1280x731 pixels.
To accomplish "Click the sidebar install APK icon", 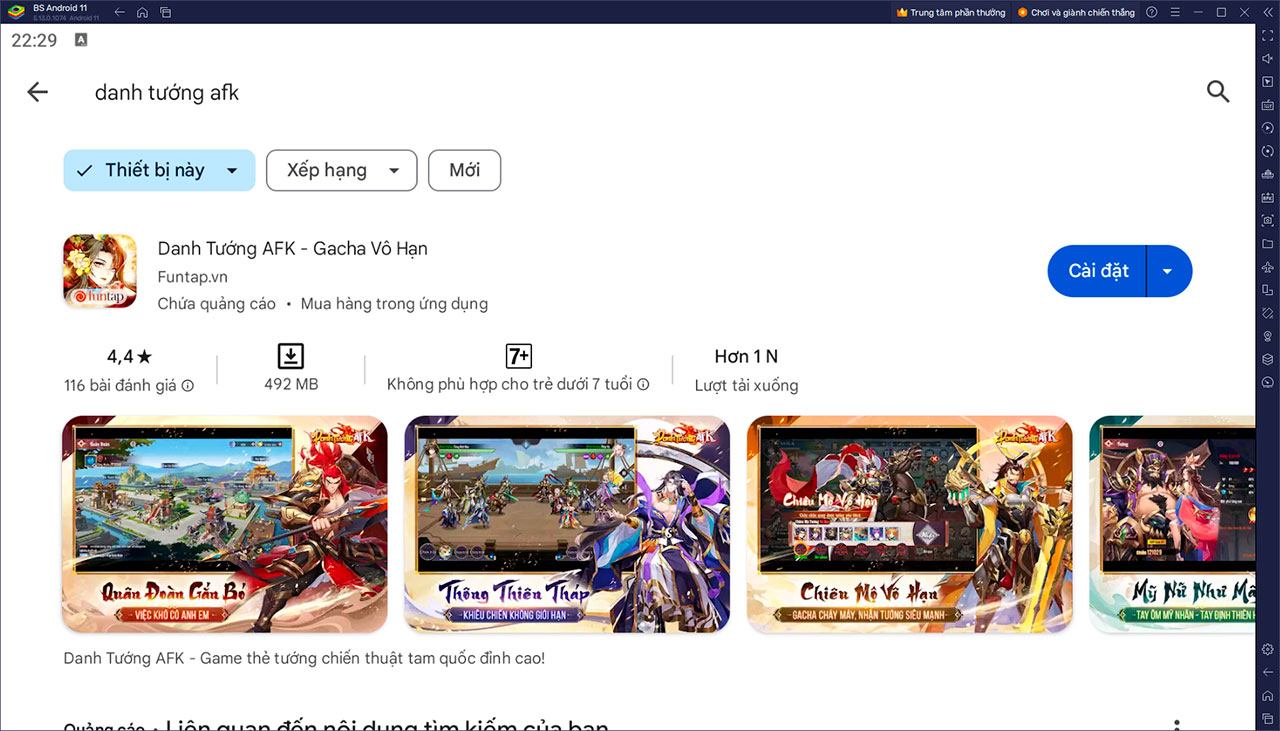I will tap(1267, 197).
